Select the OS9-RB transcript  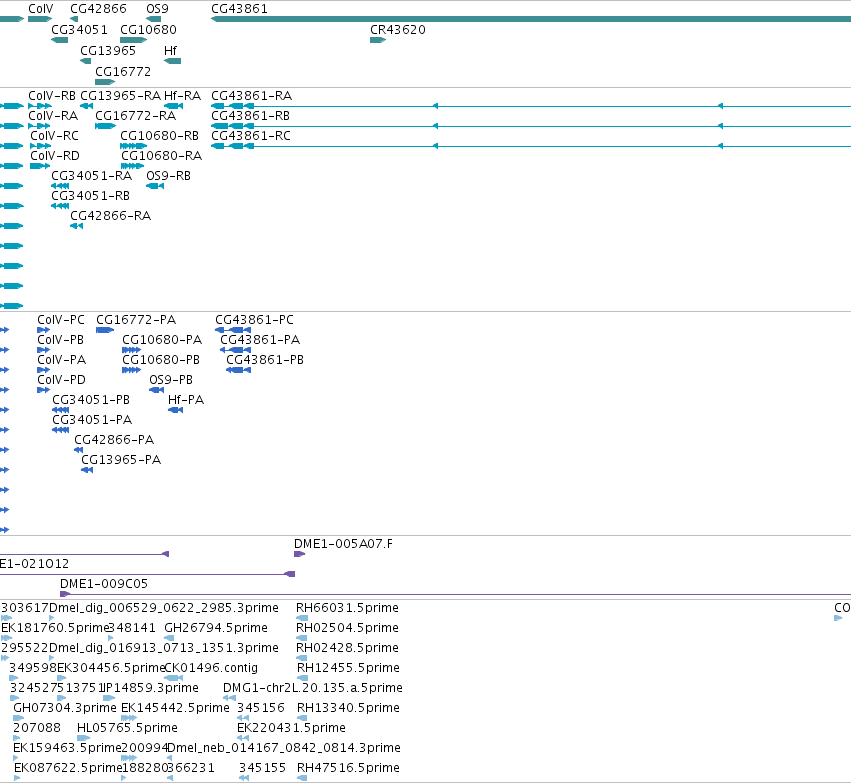click(155, 186)
